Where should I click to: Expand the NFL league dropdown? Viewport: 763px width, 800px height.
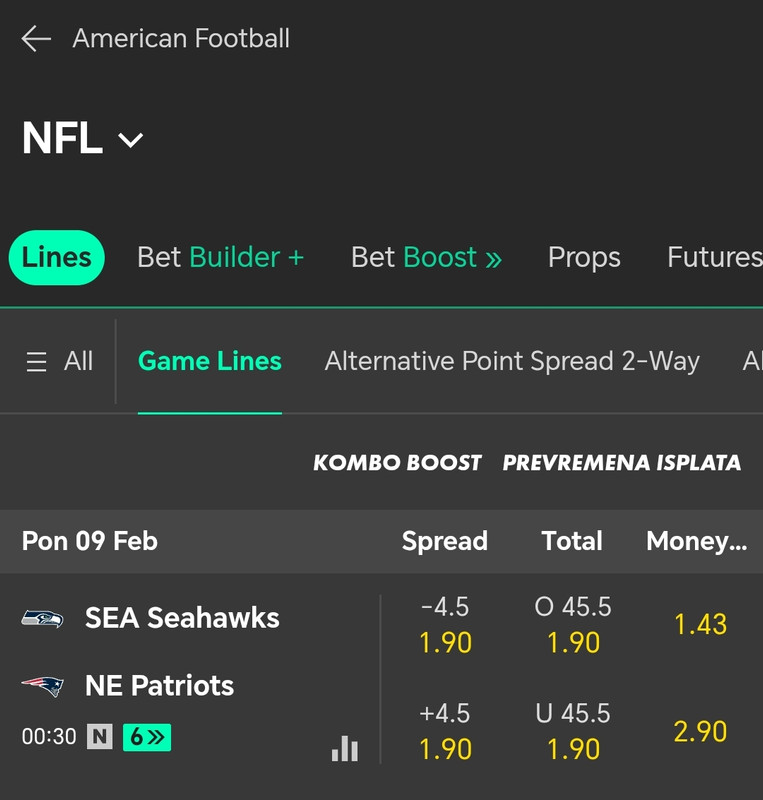coord(131,140)
